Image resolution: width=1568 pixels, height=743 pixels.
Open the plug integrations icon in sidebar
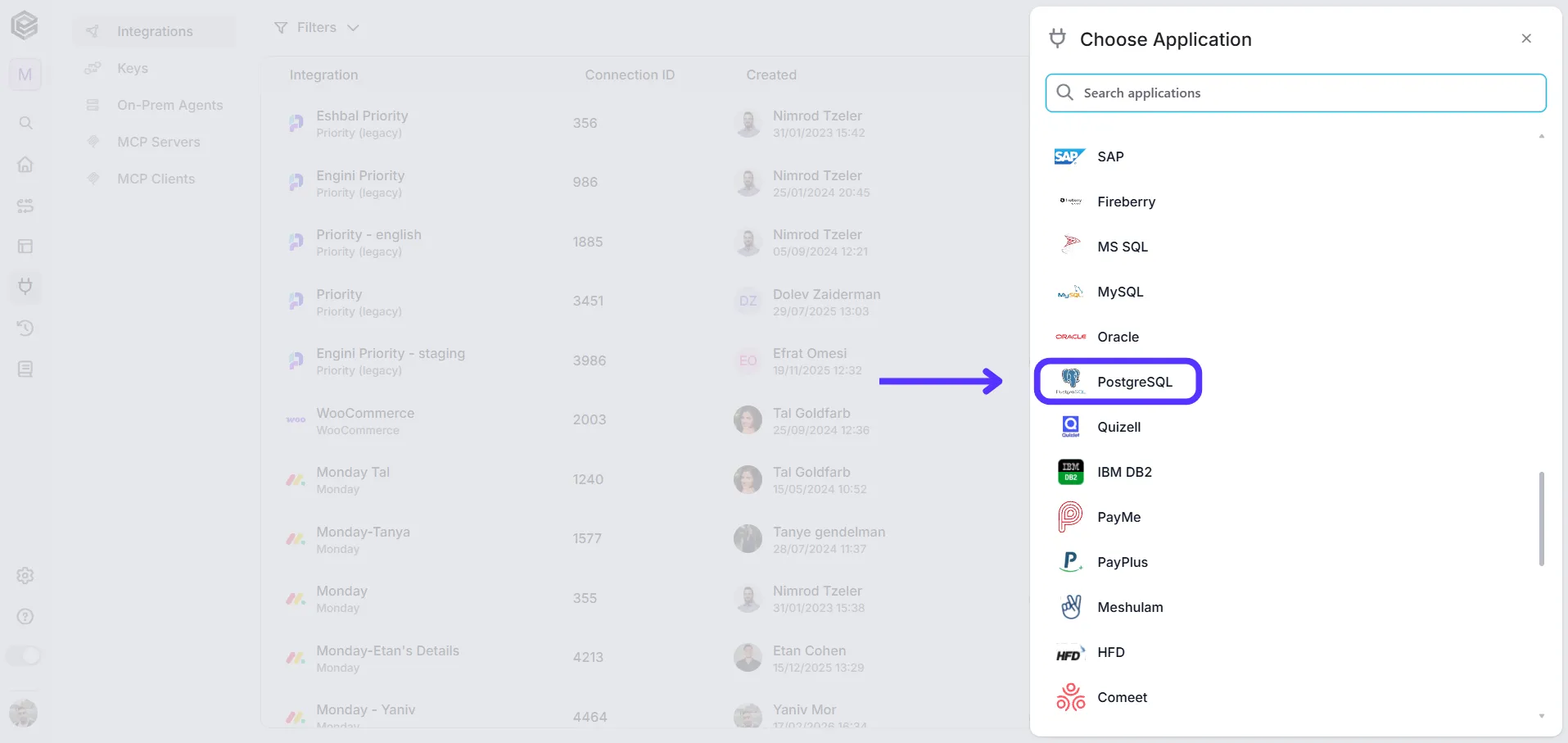tap(25, 287)
